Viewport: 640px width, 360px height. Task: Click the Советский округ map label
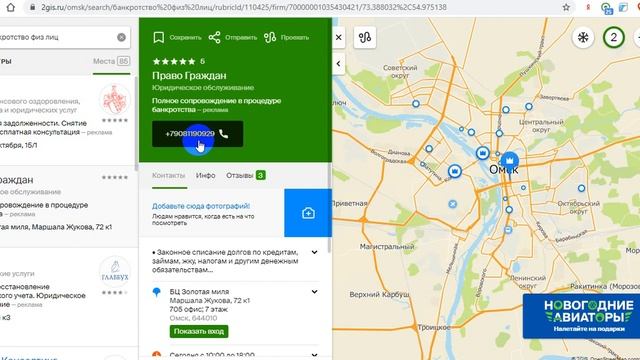point(400,71)
